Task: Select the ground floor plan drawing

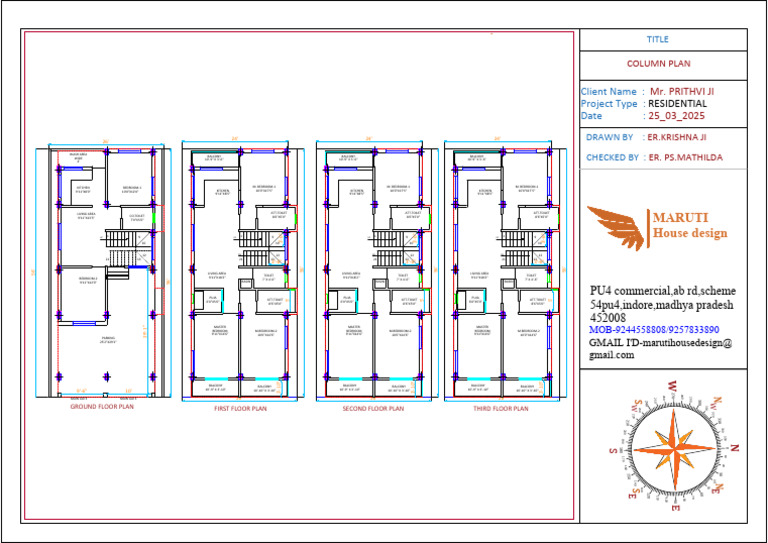Action: (103, 270)
